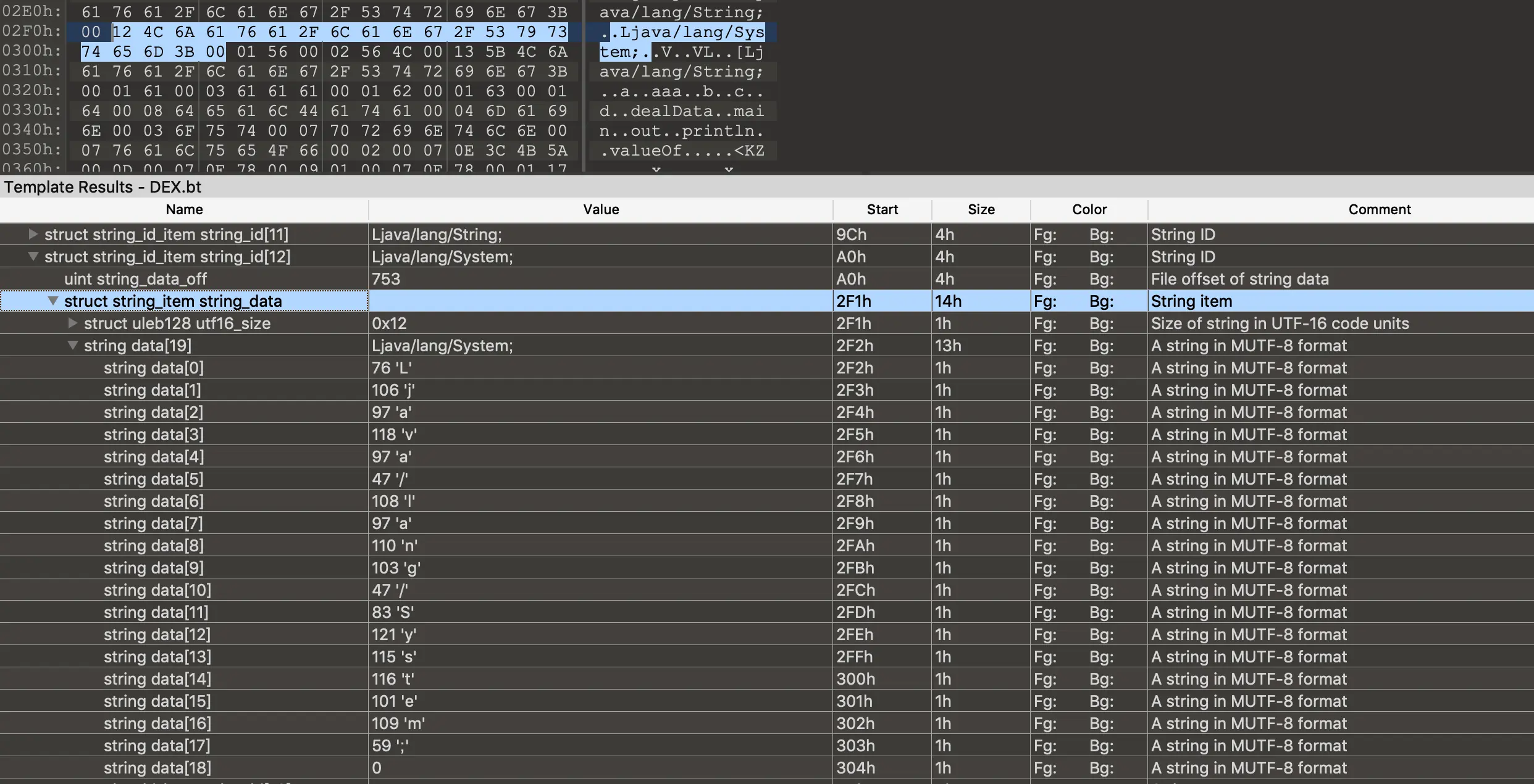Collapse string_id[12] struct node

[x=33, y=257]
